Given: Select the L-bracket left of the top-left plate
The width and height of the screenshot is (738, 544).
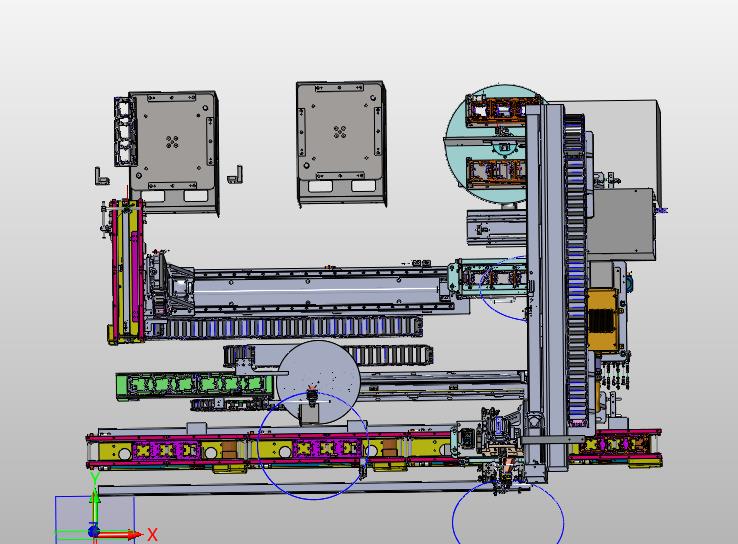Looking at the screenshot, I should (x=101, y=176).
